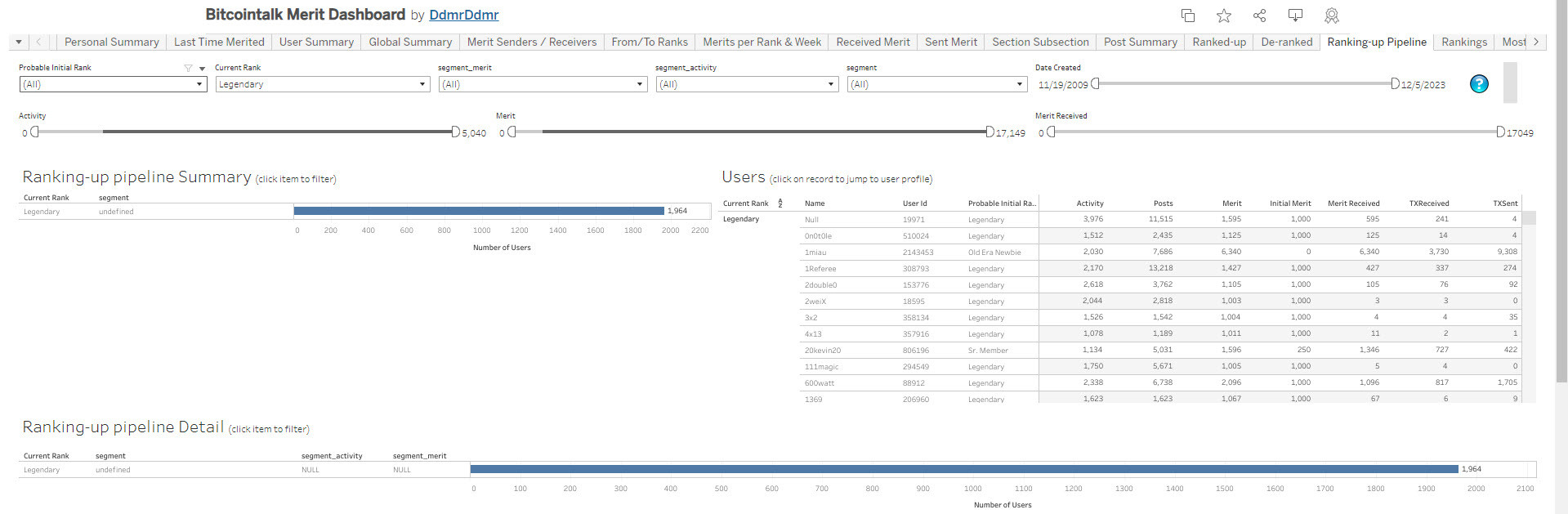Open user profile for 111magic
This screenshot has height=514, width=1568.
[x=821, y=367]
